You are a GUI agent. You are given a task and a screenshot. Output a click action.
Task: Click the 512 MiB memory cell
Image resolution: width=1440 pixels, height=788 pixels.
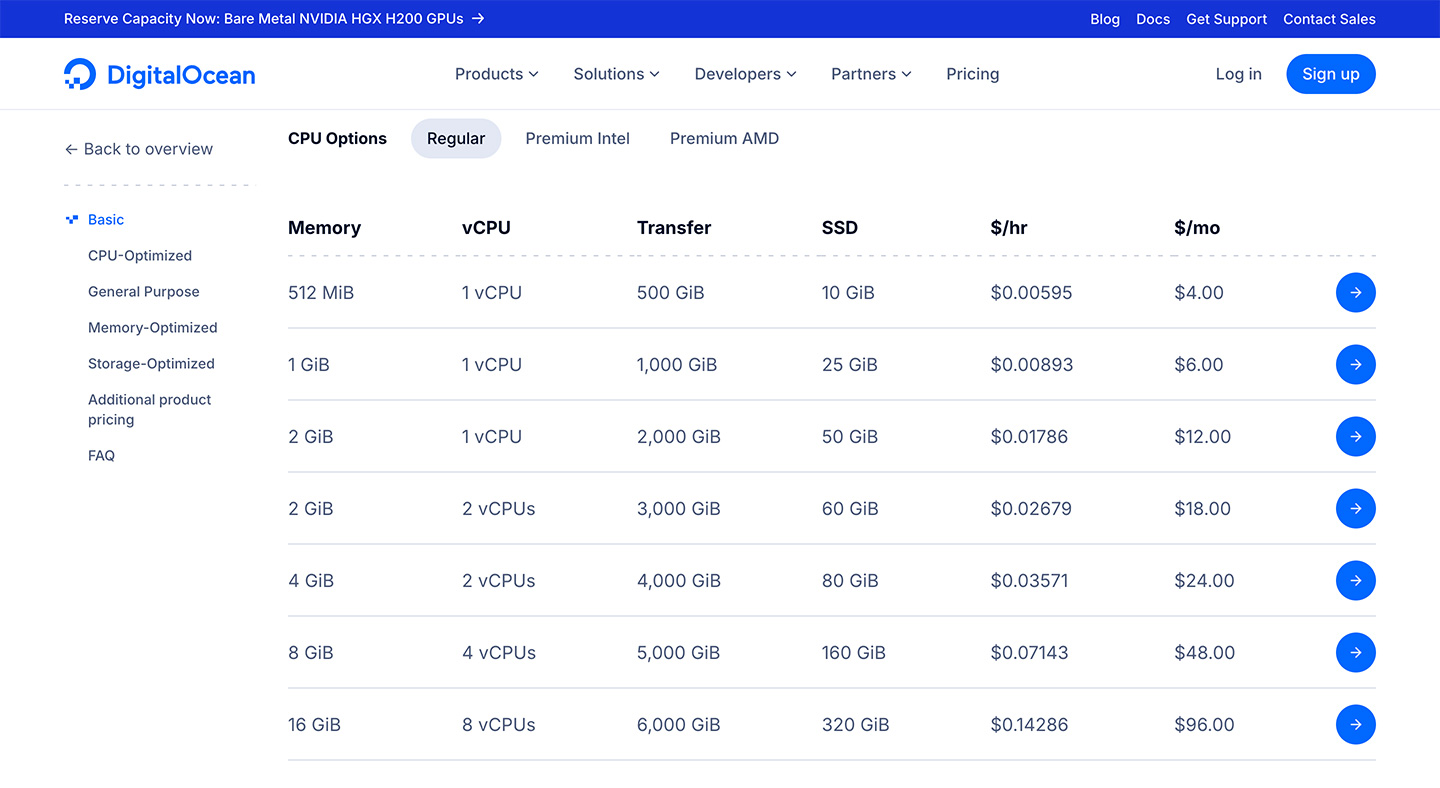(321, 293)
